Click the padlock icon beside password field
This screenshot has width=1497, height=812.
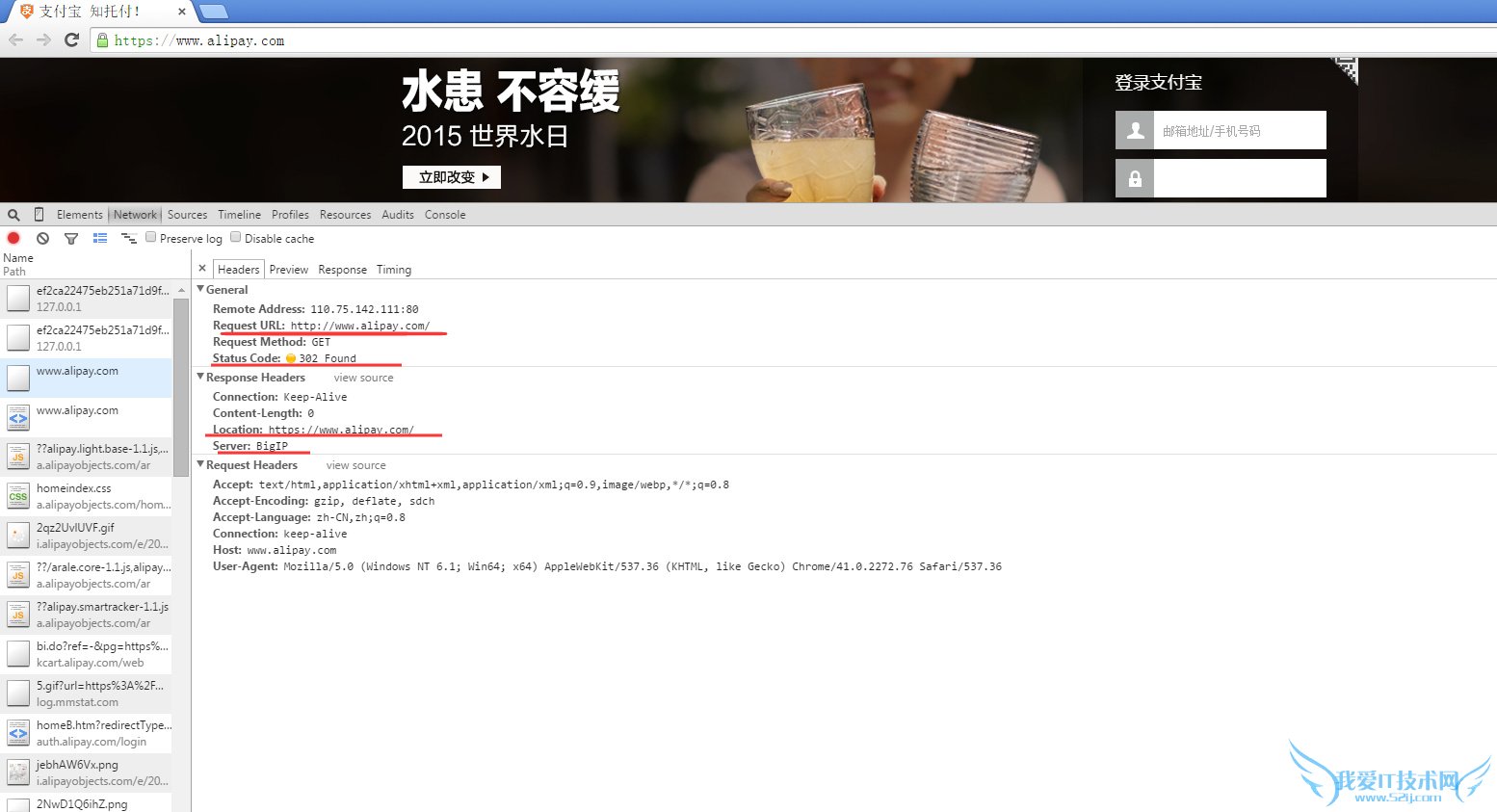1135,178
